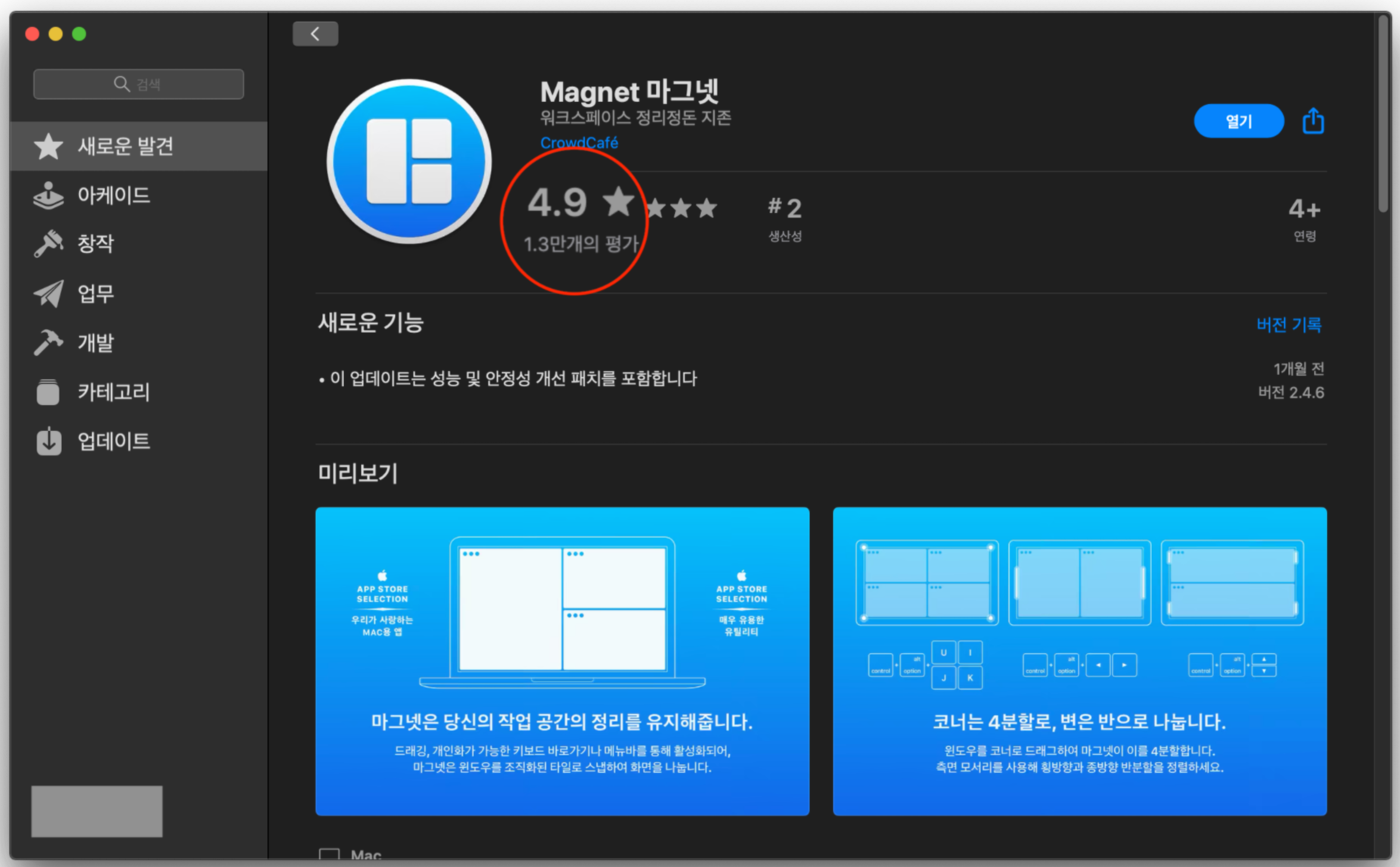Image resolution: width=1400 pixels, height=867 pixels.
Task: Click the 열기 open button
Action: pos(1238,121)
